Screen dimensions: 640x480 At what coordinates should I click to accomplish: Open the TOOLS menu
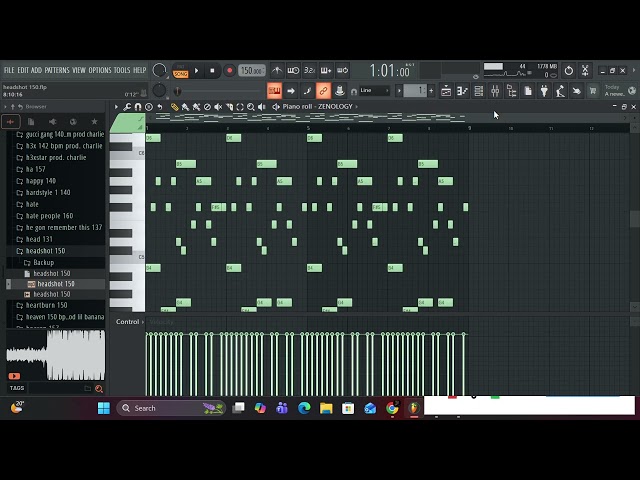click(122, 70)
